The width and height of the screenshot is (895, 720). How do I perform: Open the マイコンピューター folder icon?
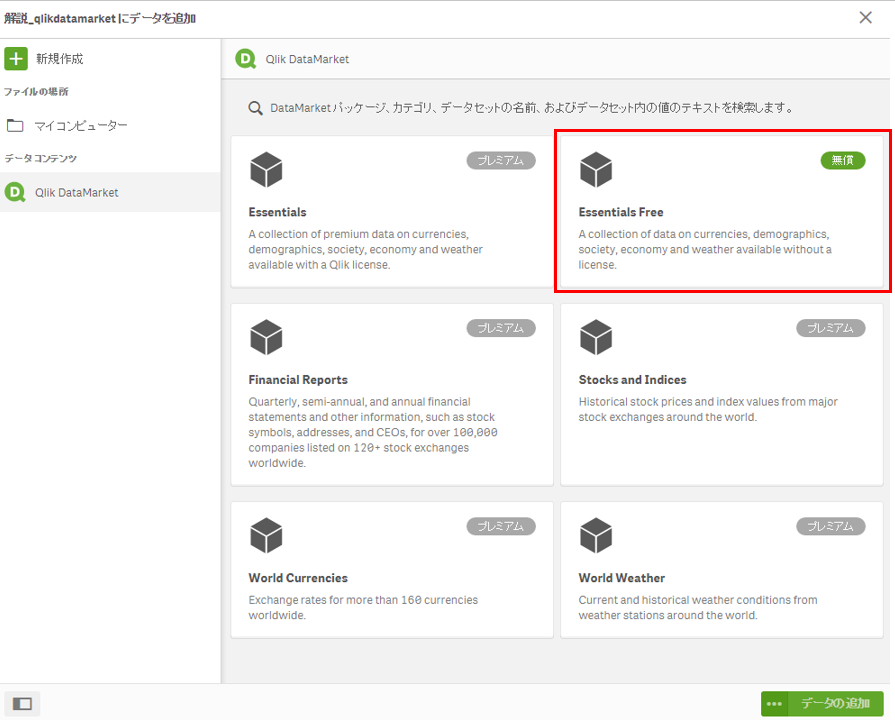pos(15,125)
